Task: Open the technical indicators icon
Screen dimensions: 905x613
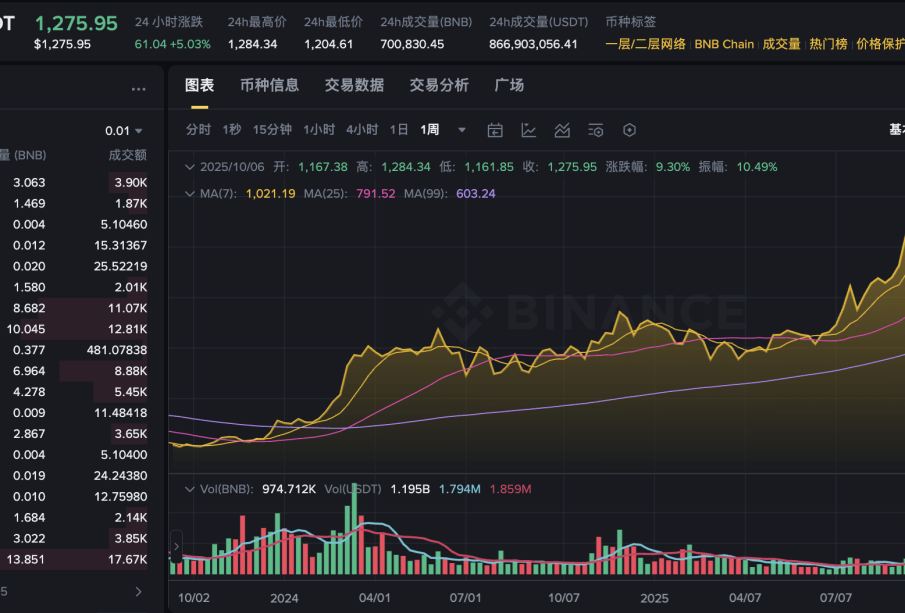Action: [x=562, y=130]
